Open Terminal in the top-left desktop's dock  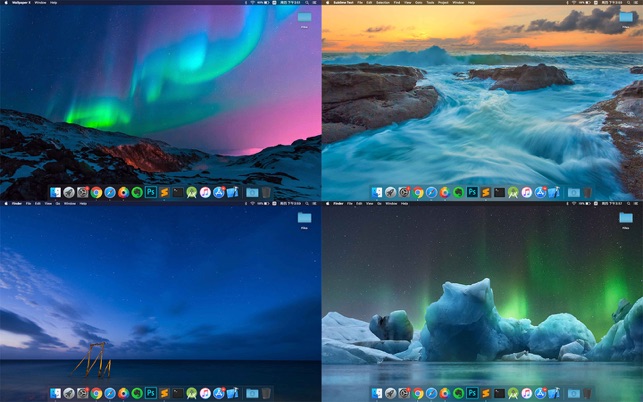178,192
